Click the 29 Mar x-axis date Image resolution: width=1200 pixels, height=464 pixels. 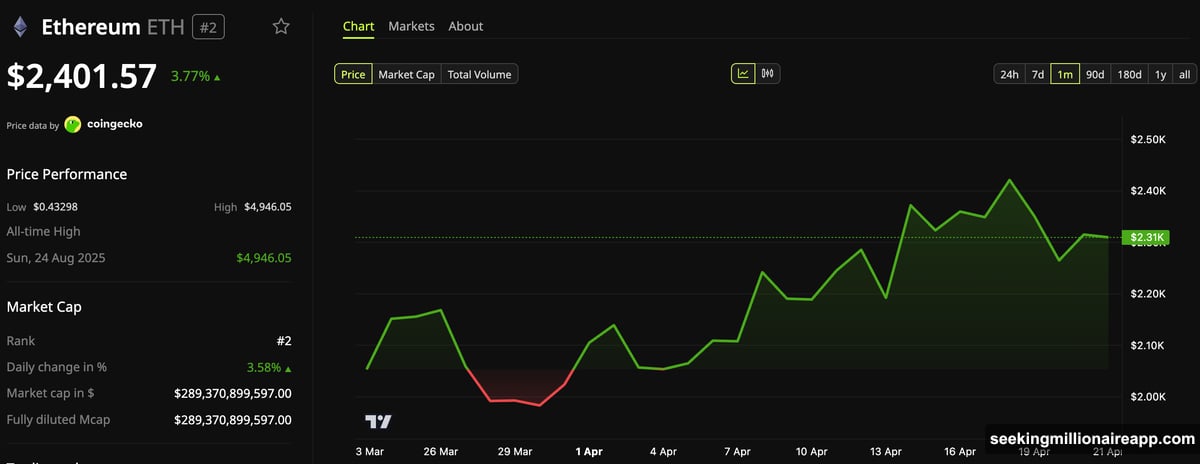click(x=515, y=452)
